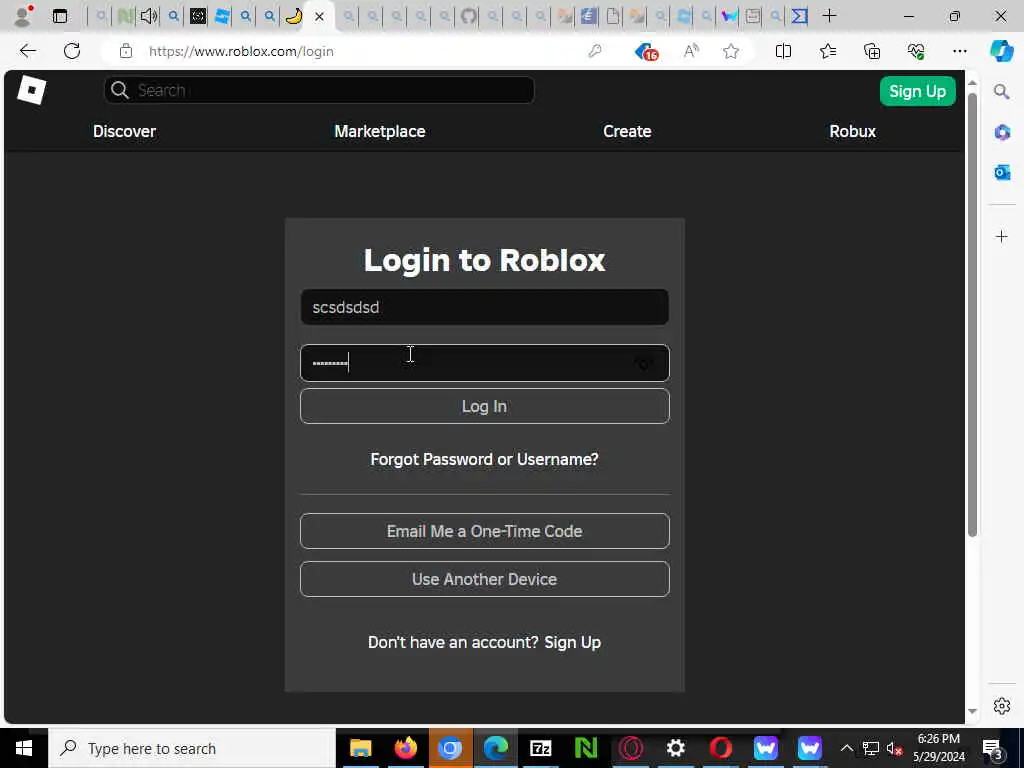Screen dimensions: 1024x768
Task: Open sidebar settings gear icon
Action: pyautogui.click(x=1002, y=706)
